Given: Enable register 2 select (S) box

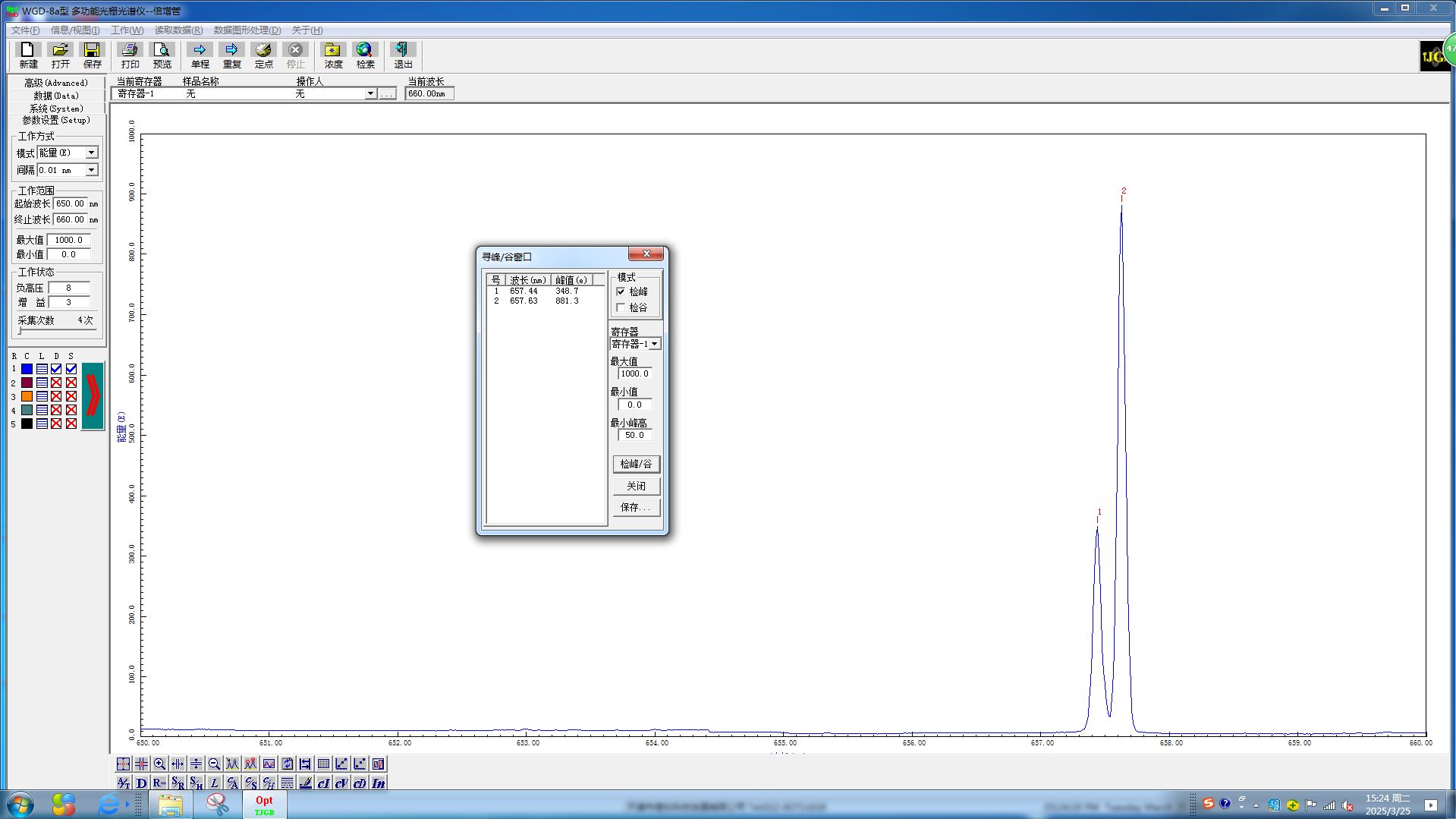Looking at the screenshot, I should tap(71, 383).
